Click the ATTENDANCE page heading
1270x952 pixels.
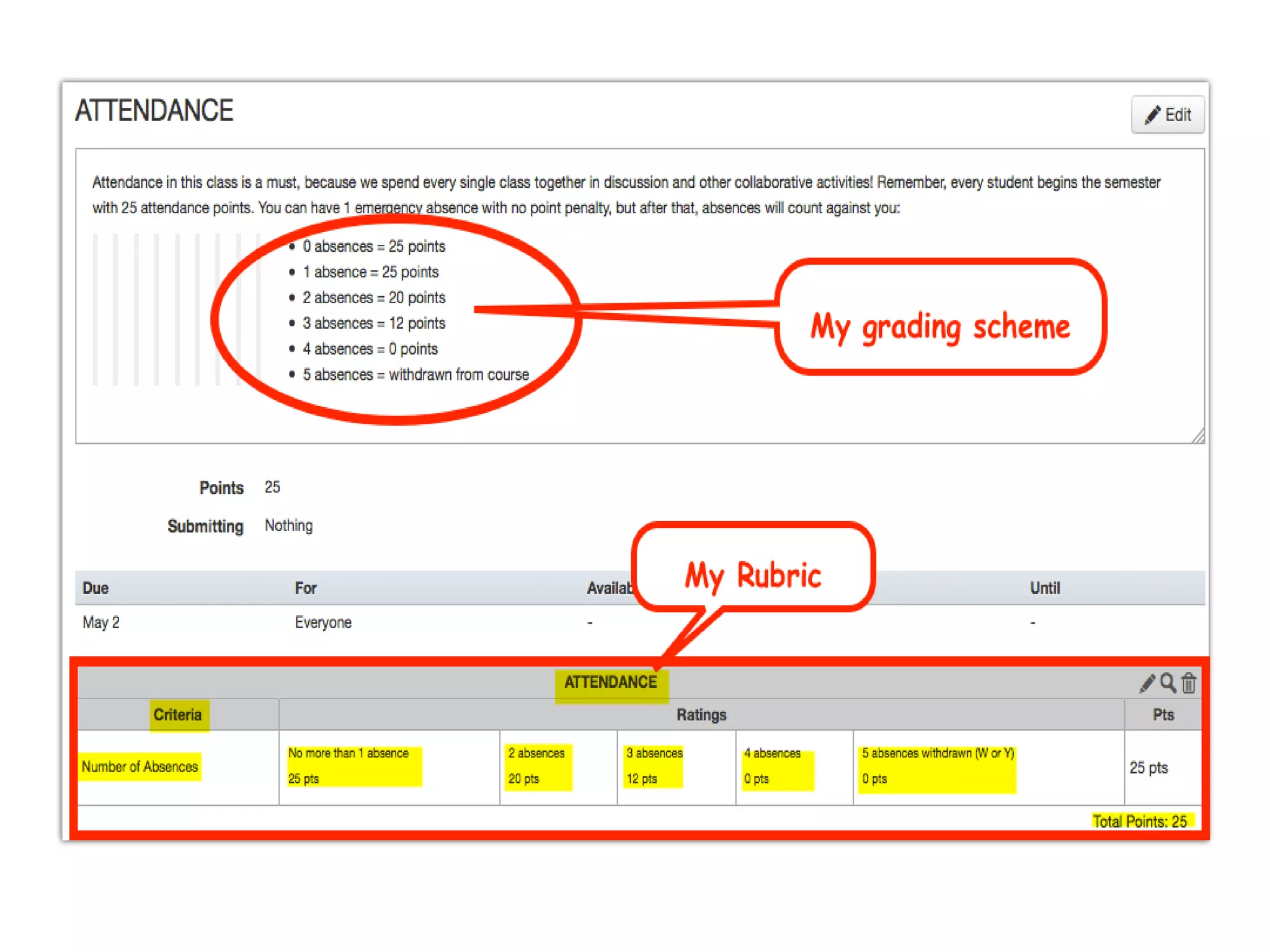tap(154, 111)
